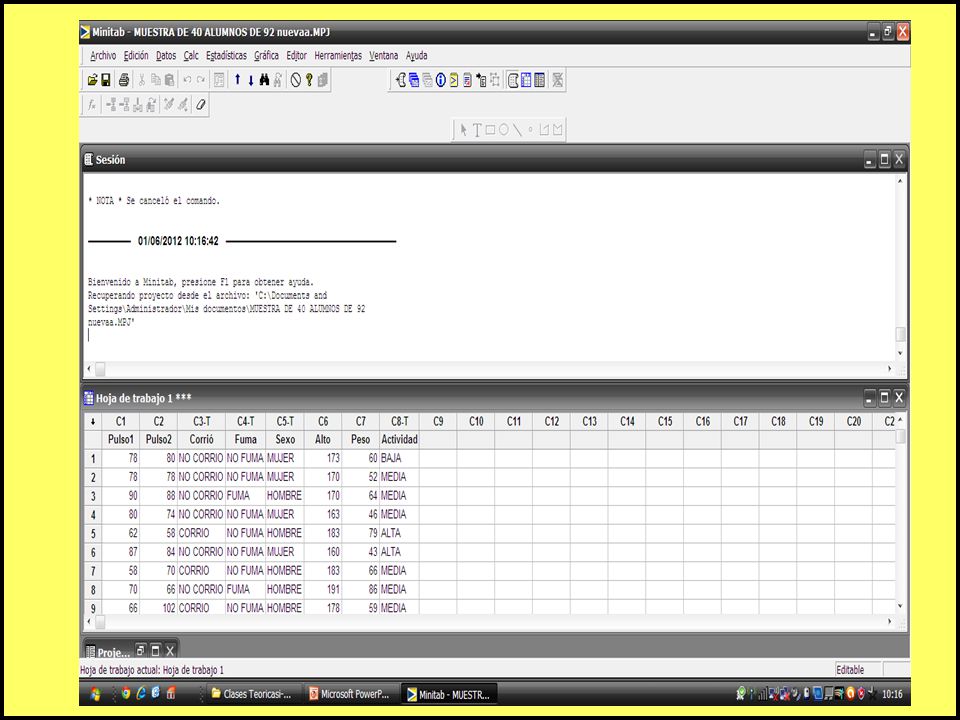
Task: Click the Undo arrow icon
Action: pos(187,80)
